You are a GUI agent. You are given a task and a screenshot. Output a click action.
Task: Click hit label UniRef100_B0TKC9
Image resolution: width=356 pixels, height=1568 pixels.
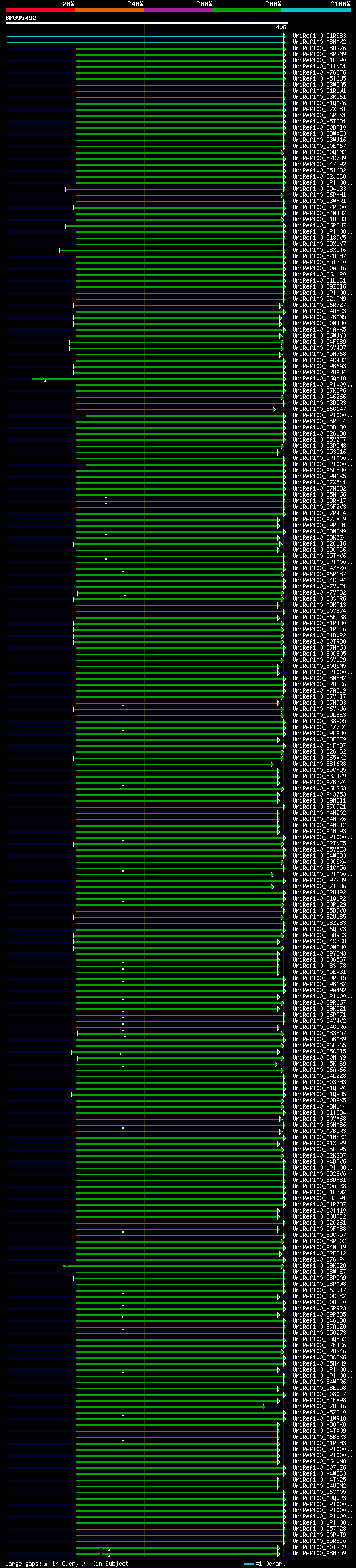(319, 1547)
